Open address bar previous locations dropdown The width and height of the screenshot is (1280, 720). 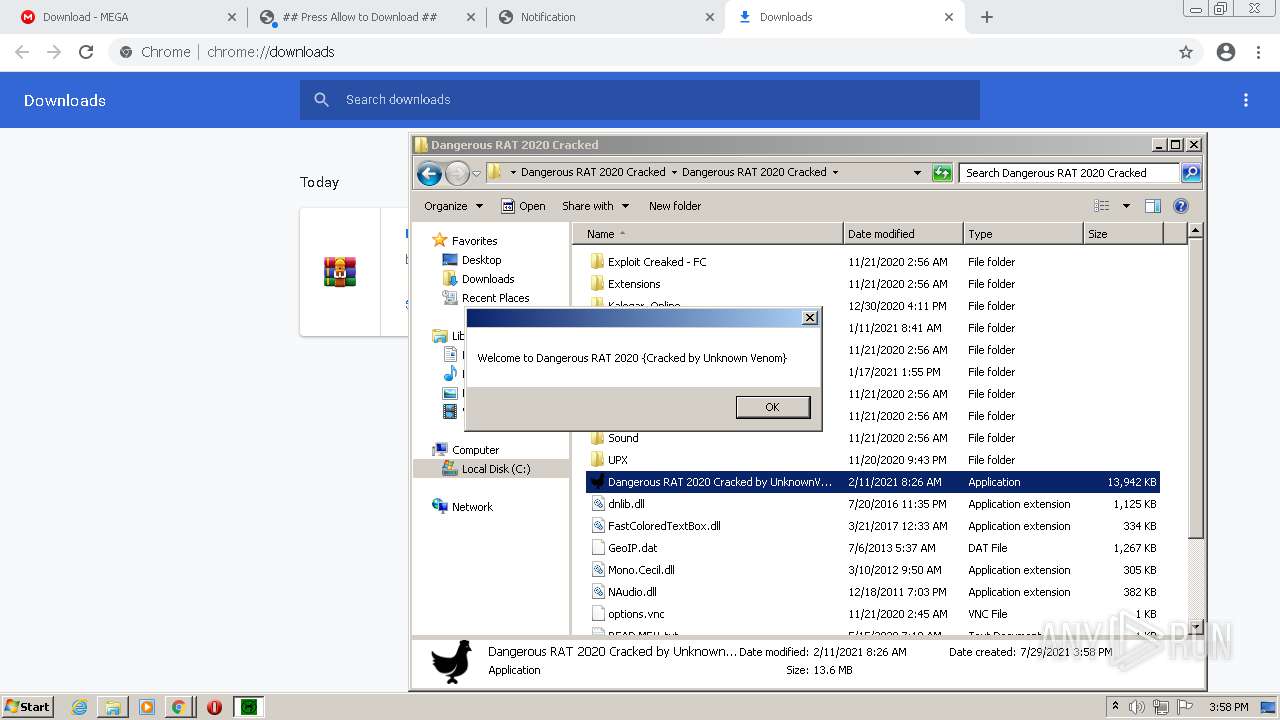[x=917, y=173]
